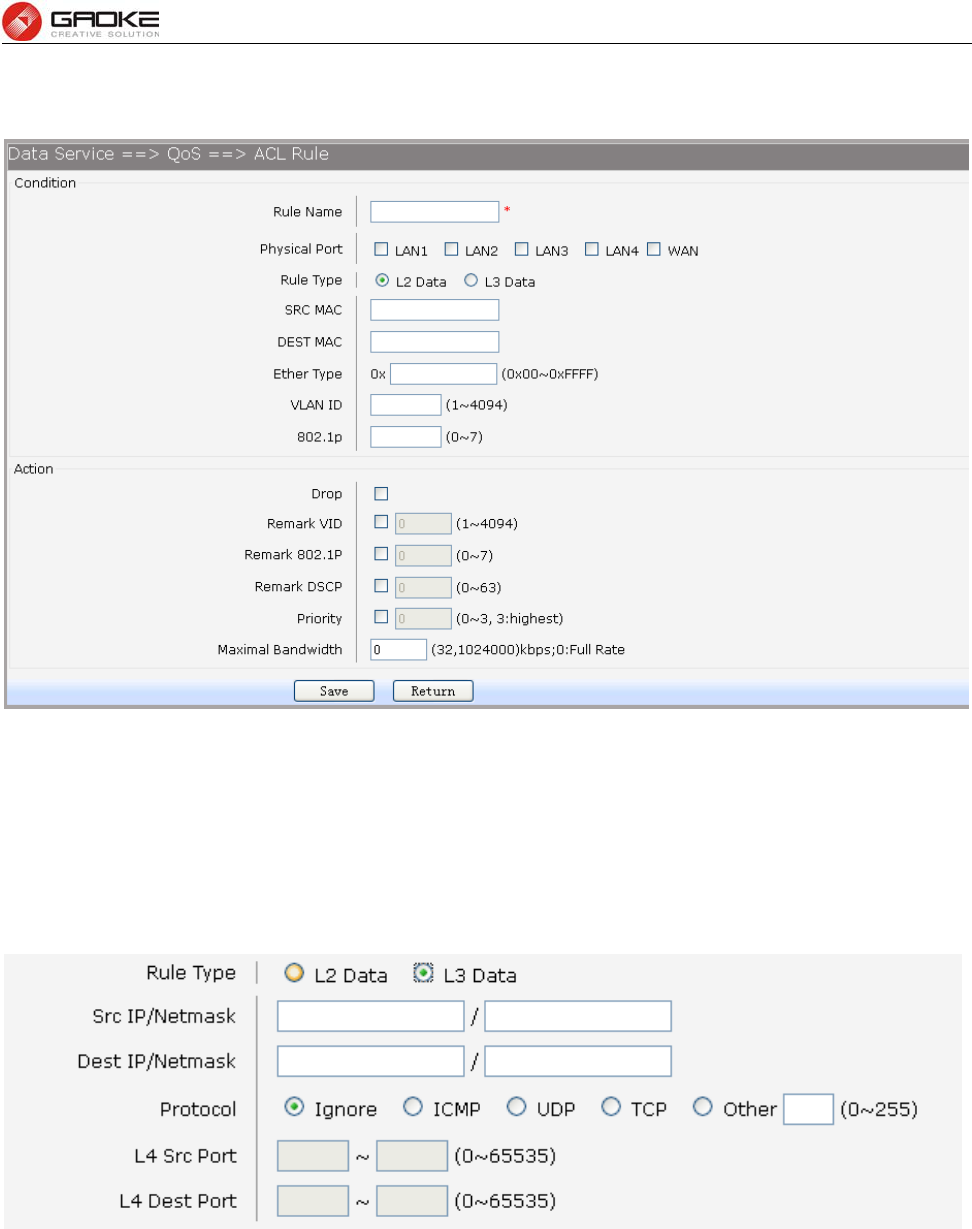Click the Remark VID value field
Image resolution: width=972 pixels, height=1229 pixels.
coord(422,522)
